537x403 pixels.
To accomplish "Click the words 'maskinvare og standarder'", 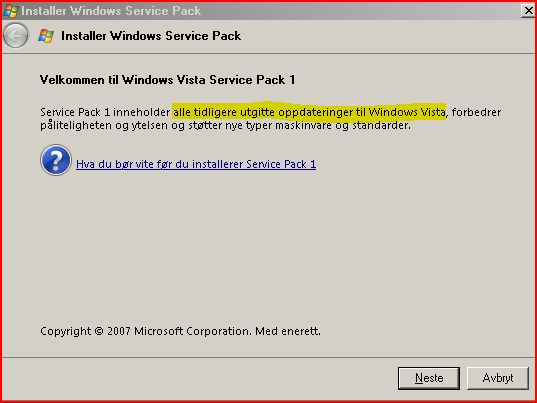I will pos(342,125).
